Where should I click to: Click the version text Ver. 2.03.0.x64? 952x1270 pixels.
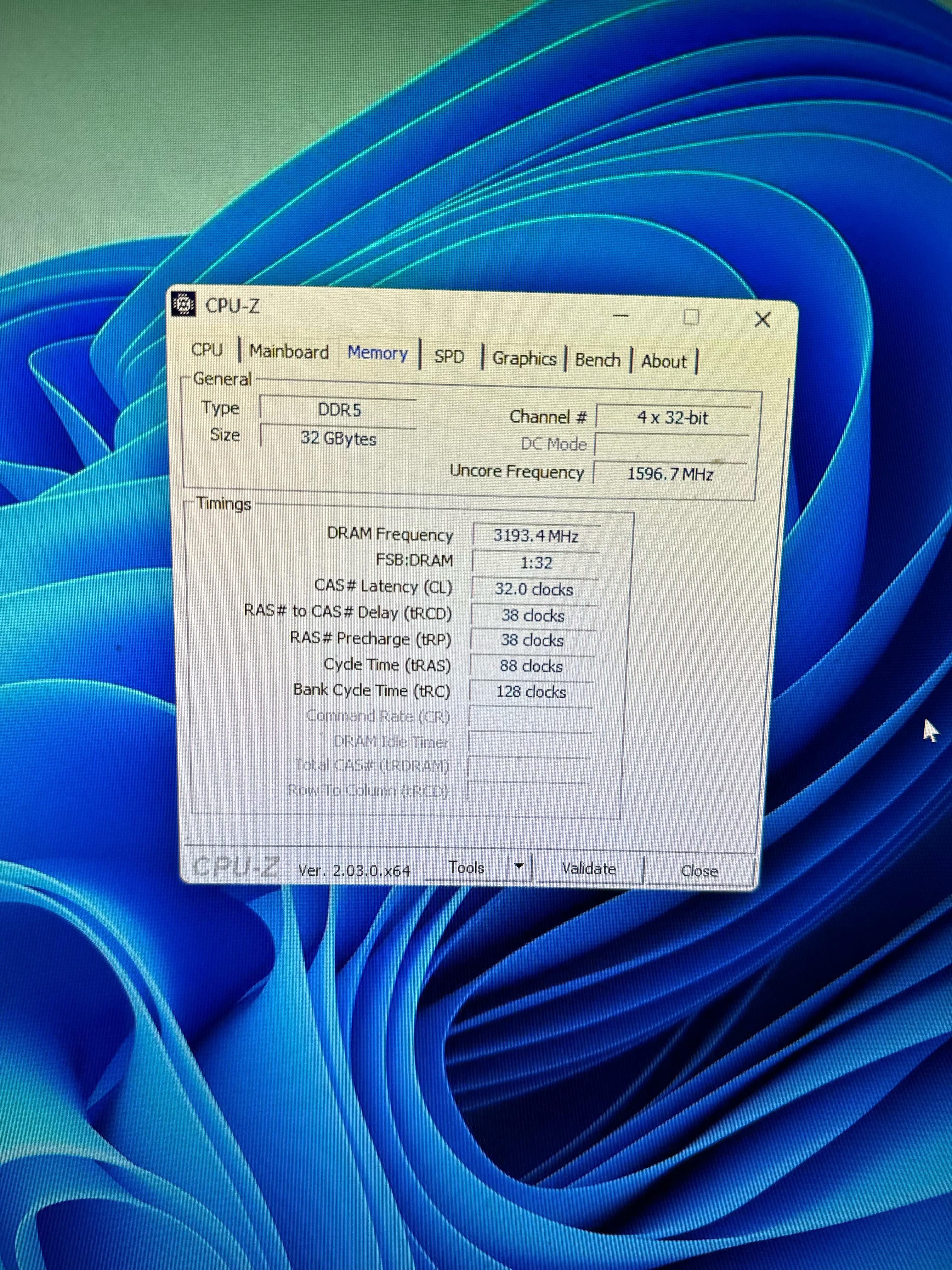pyautogui.click(x=354, y=870)
